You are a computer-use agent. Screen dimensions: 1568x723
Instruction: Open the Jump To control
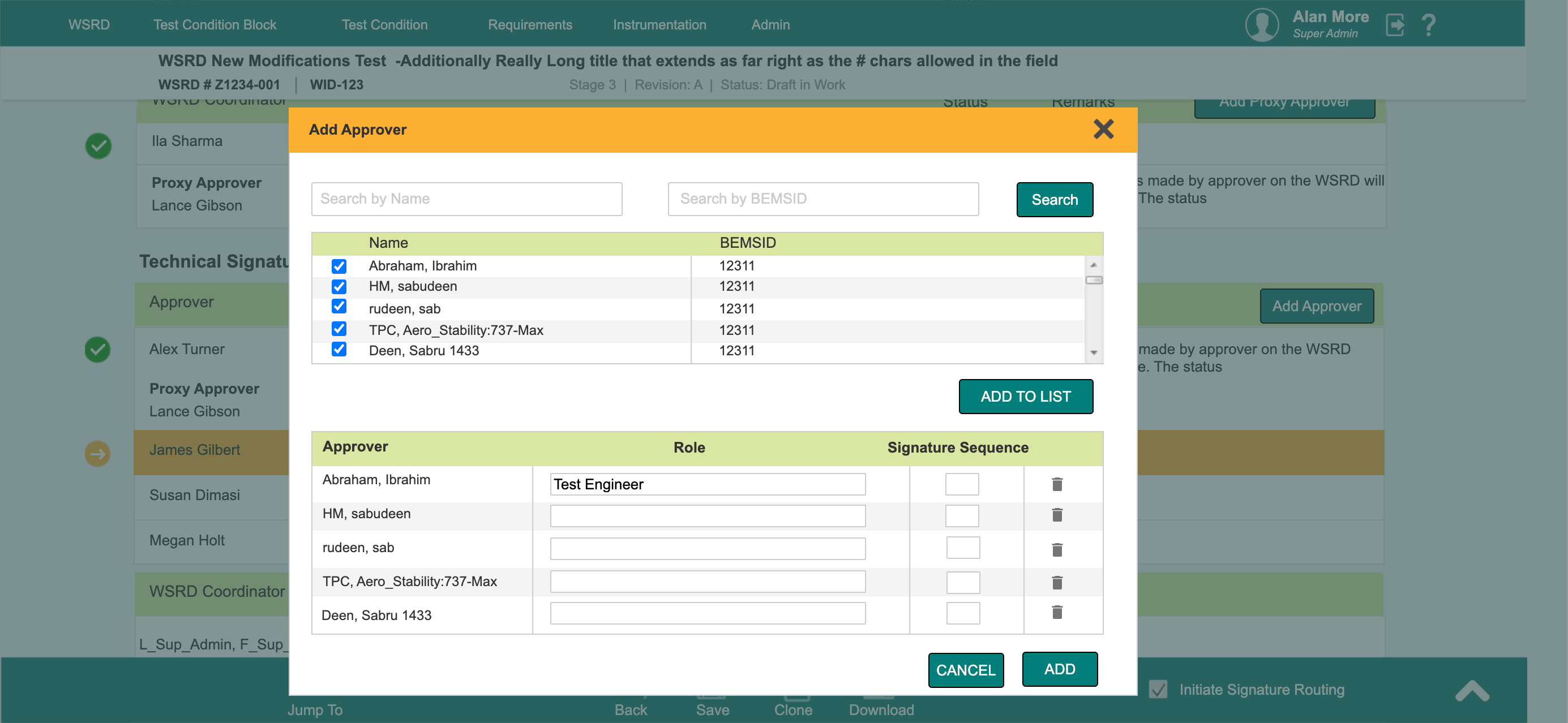(315, 709)
